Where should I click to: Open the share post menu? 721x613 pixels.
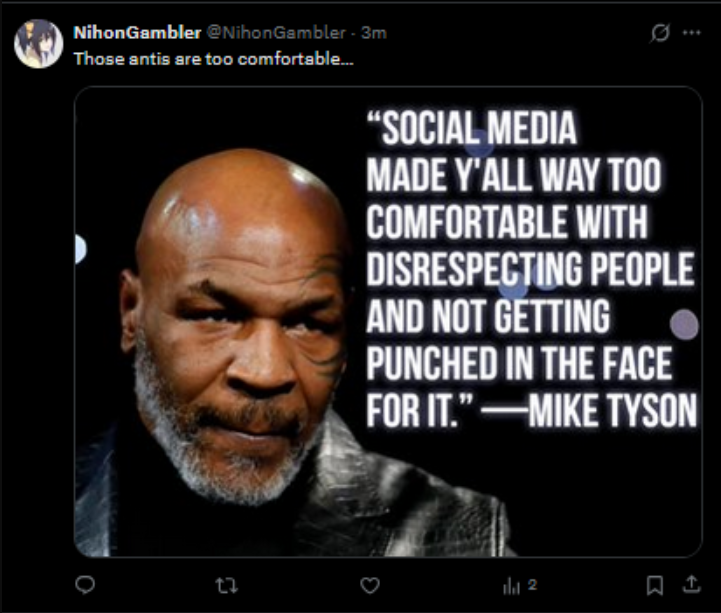pos(691,584)
